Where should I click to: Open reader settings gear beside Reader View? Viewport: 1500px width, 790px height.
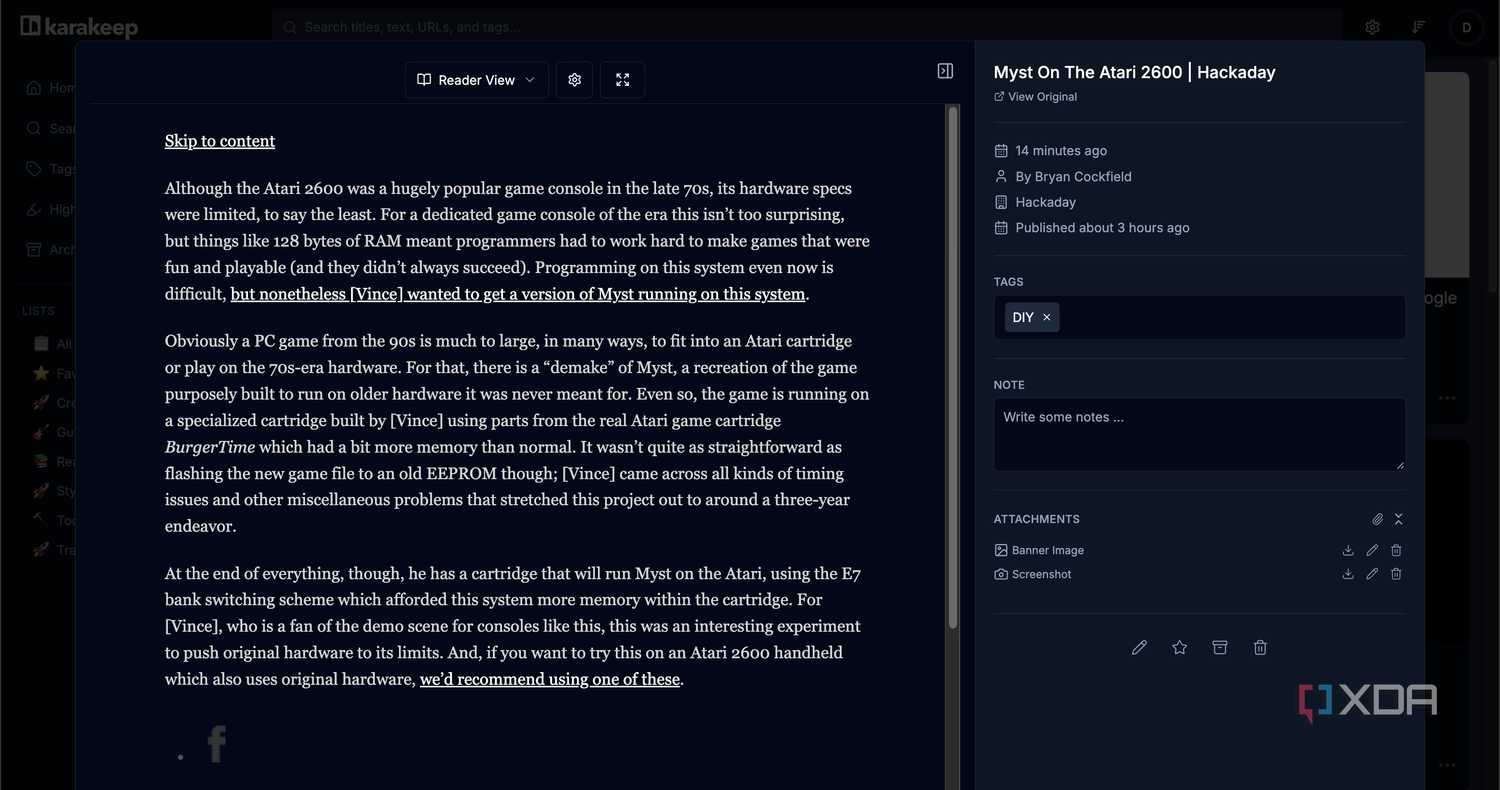pyautogui.click(x=574, y=80)
